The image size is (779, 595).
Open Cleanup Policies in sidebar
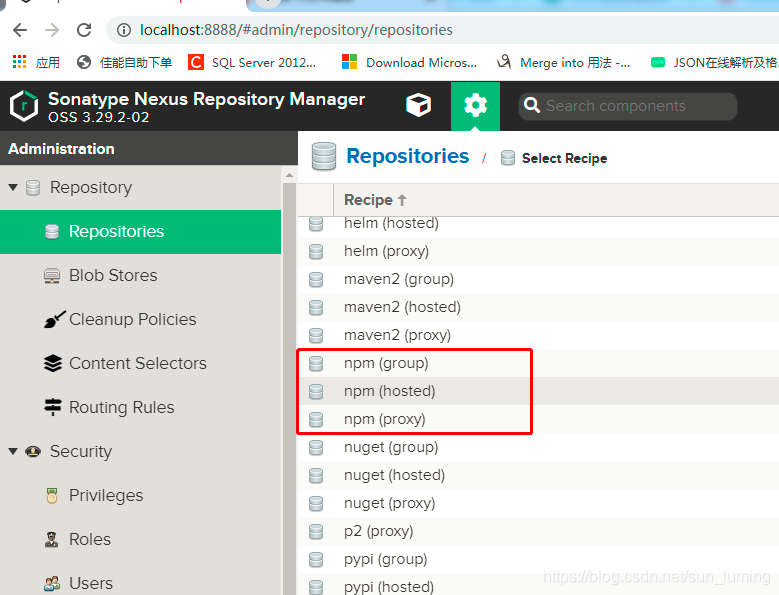tap(141, 319)
